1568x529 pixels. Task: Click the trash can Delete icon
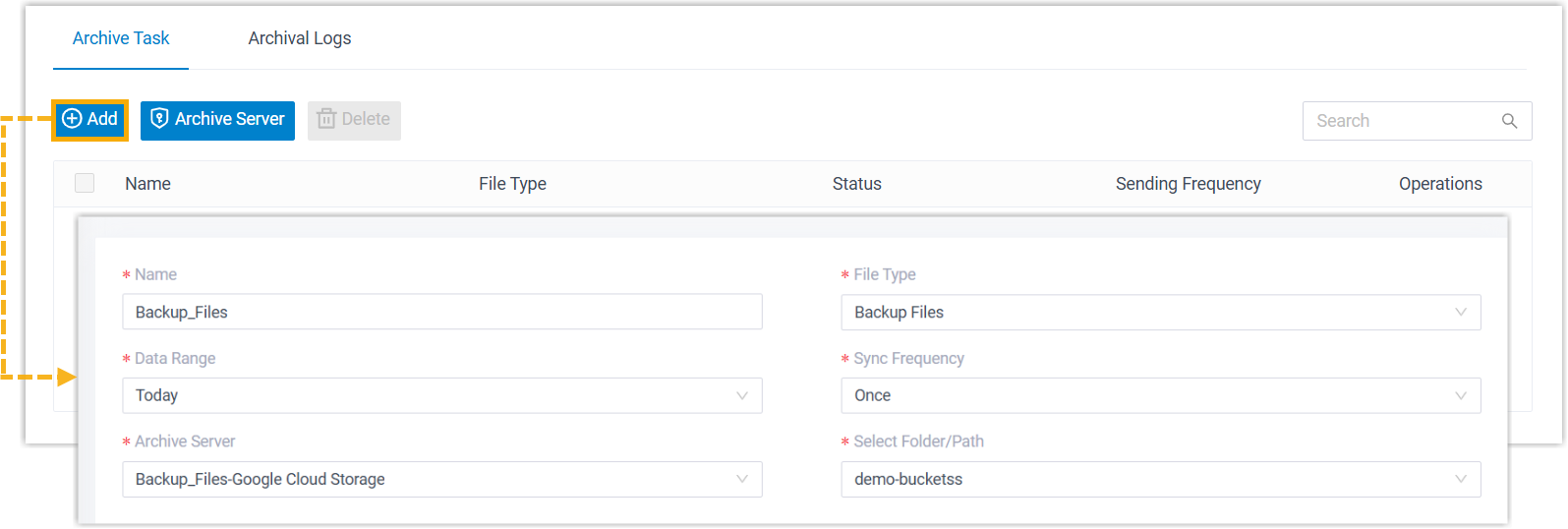[326, 119]
